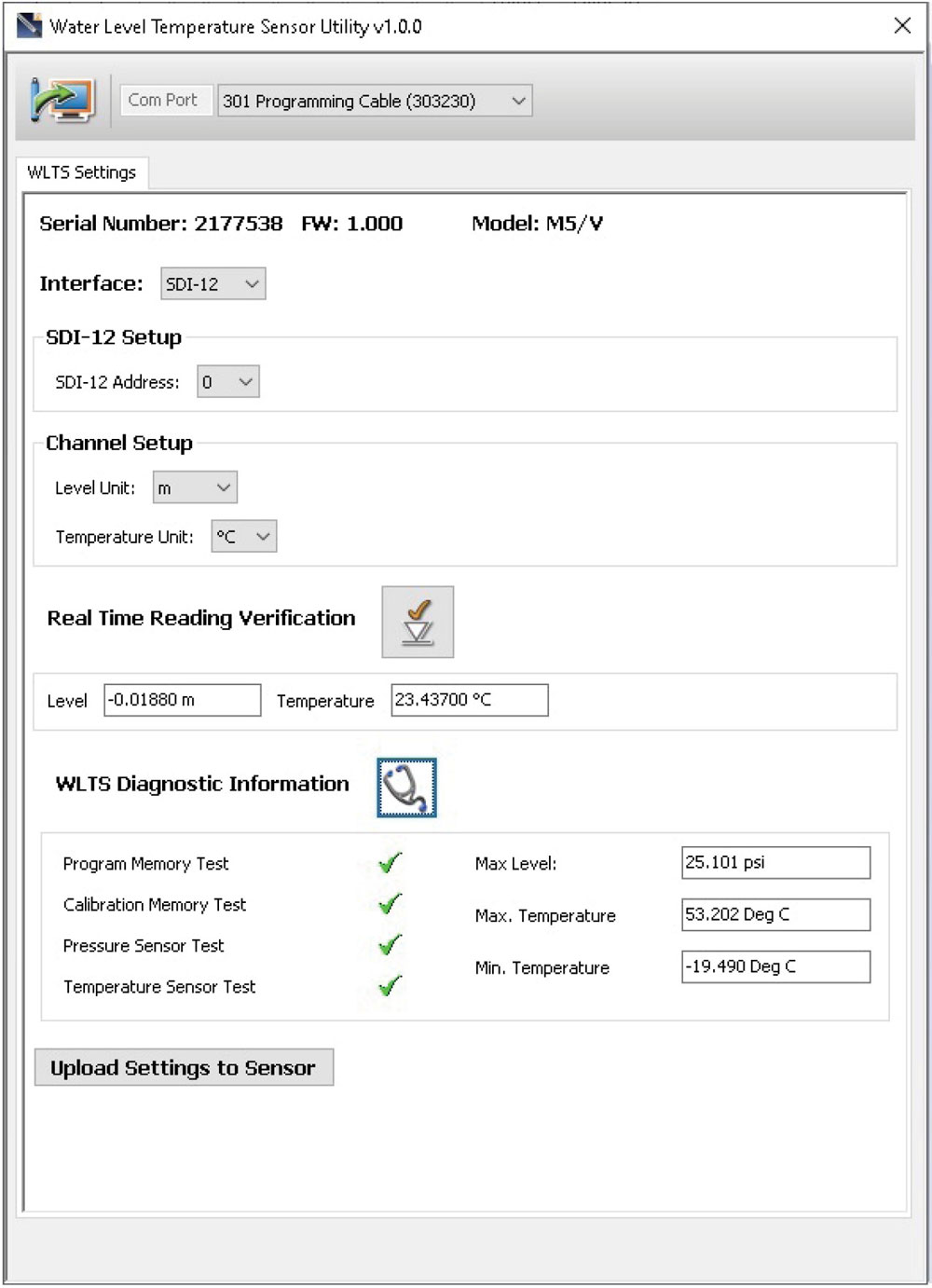Select the WLTS Settings tab

tap(82, 172)
